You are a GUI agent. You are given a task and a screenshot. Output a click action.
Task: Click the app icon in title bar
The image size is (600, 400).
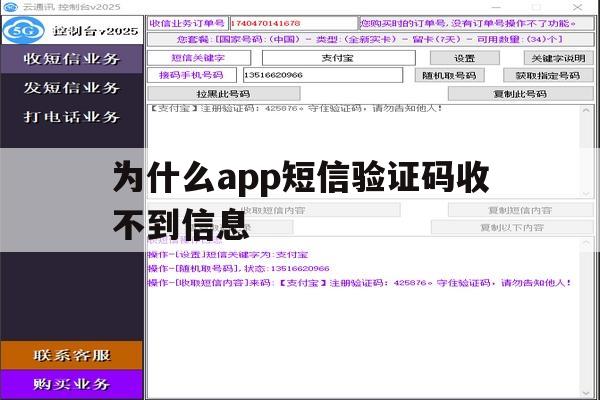pos(10,7)
